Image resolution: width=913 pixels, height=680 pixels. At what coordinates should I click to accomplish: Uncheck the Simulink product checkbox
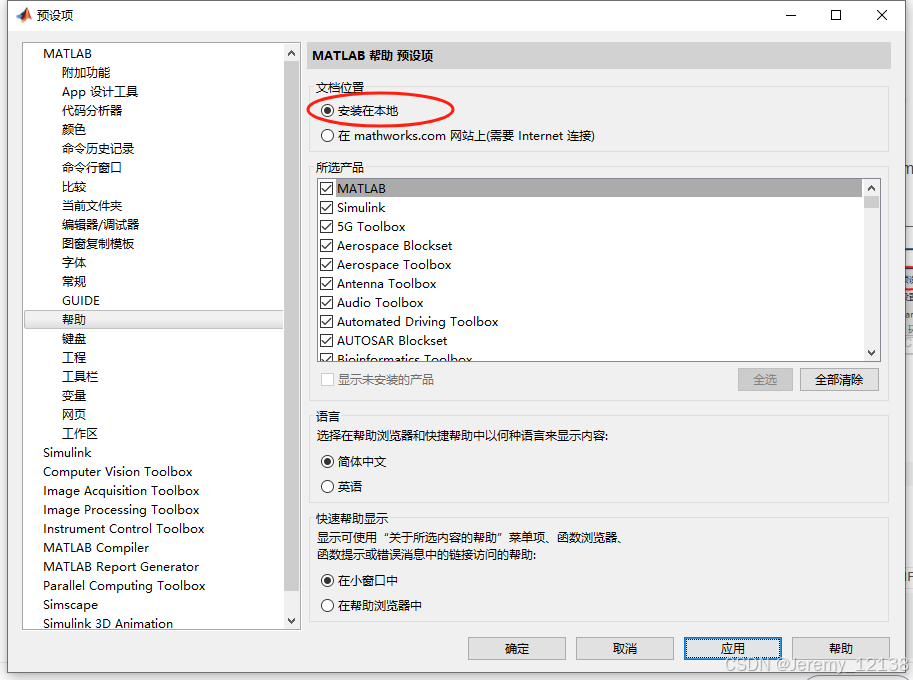[326, 208]
